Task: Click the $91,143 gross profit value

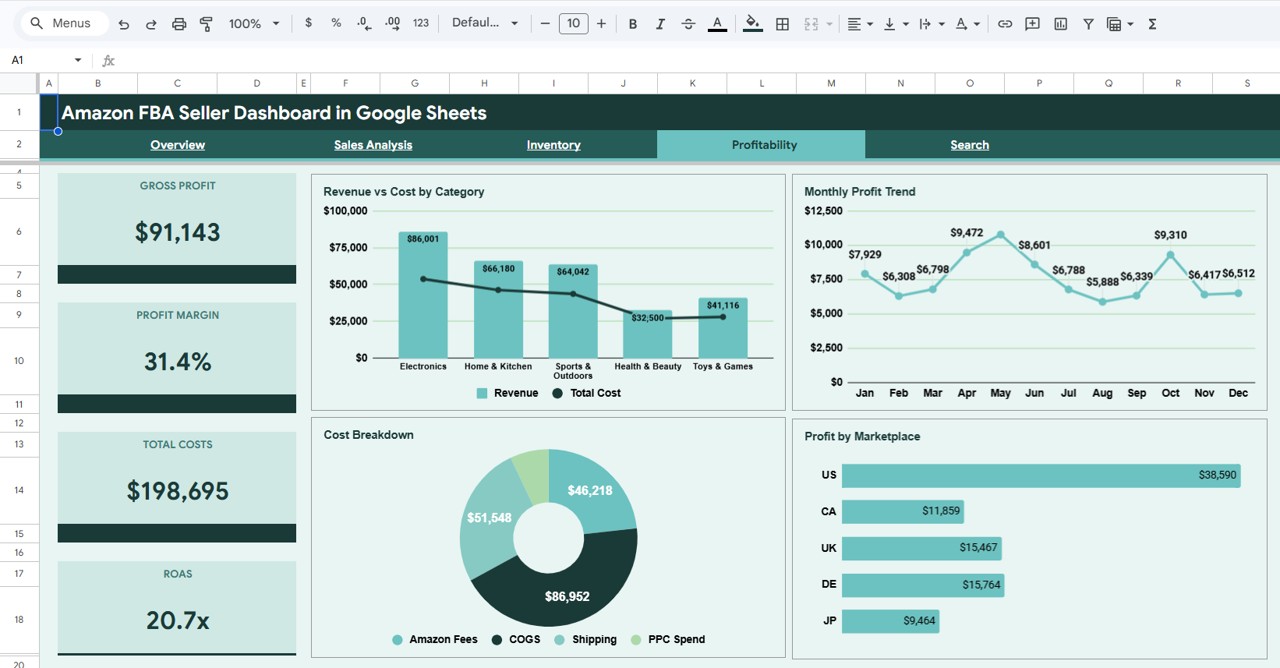Action: [x=177, y=232]
